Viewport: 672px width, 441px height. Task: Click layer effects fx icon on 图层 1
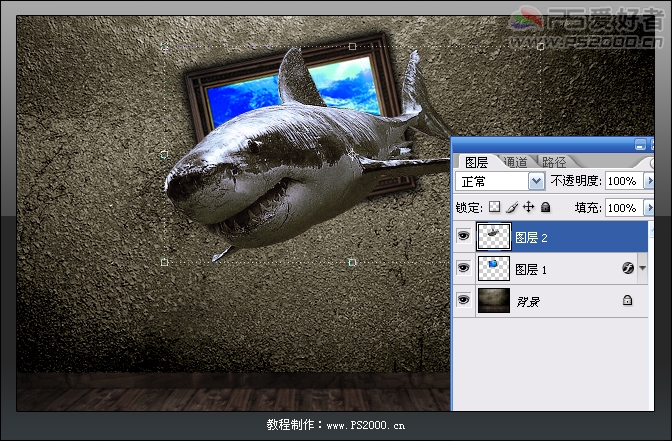point(628,268)
